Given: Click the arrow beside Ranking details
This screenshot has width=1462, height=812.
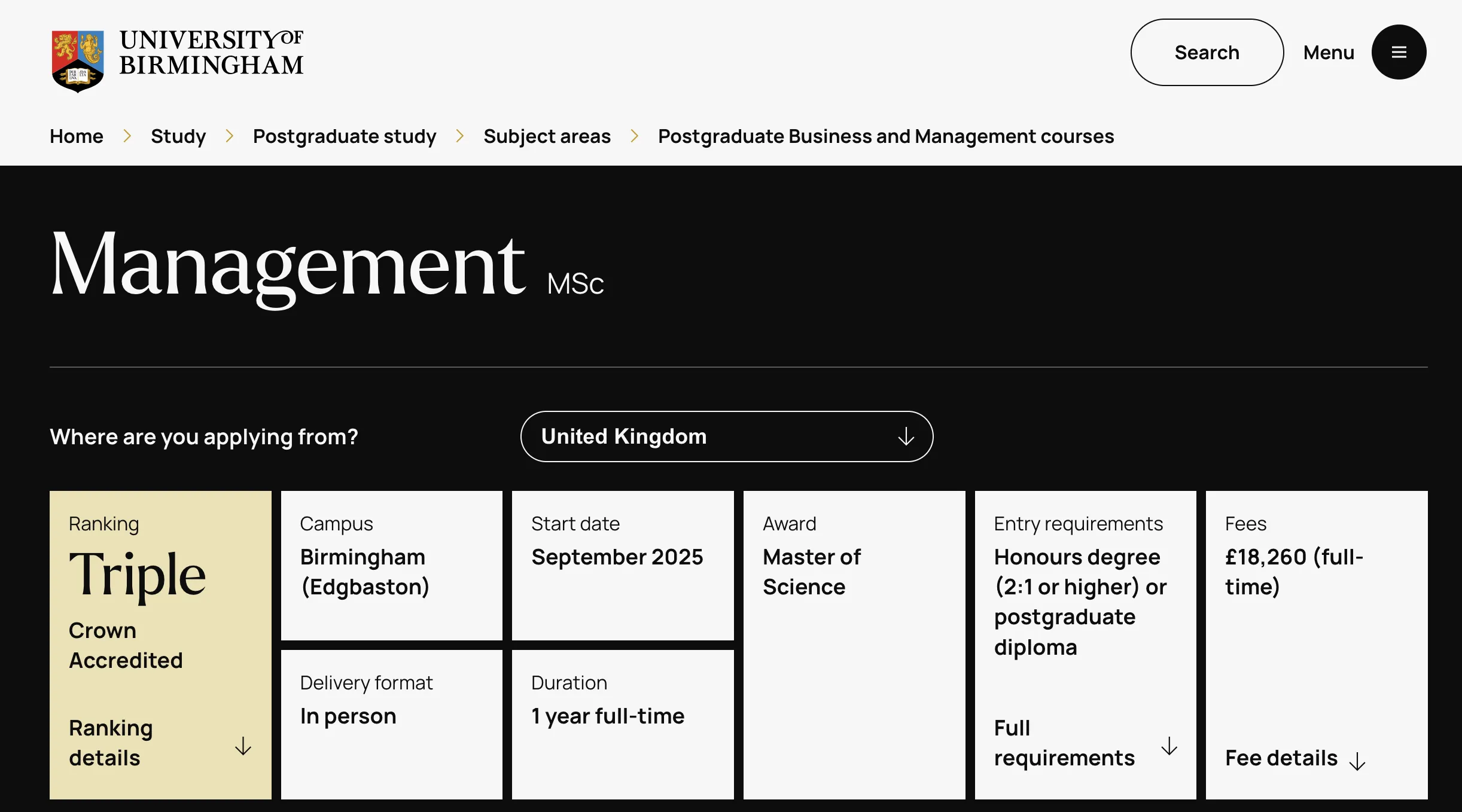Looking at the screenshot, I should [243, 746].
